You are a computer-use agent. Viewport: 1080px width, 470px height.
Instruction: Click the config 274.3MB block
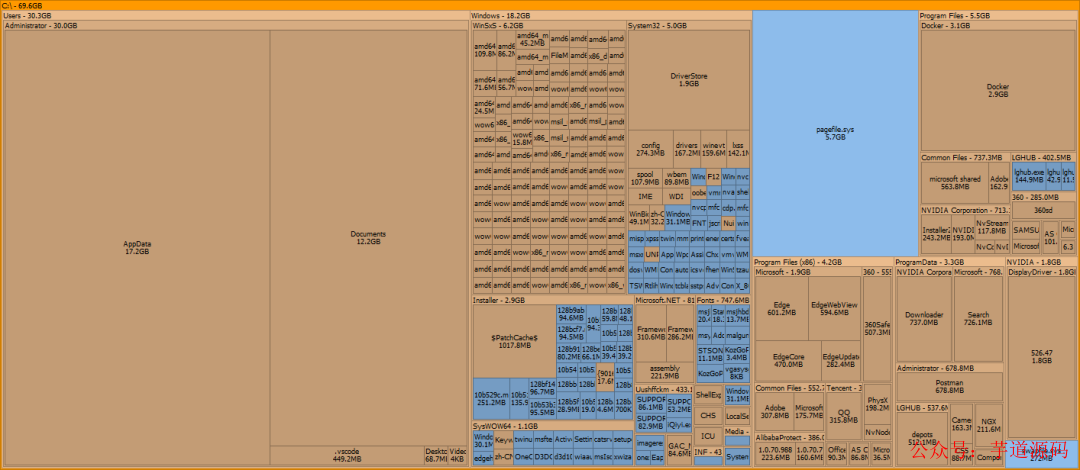651,150
